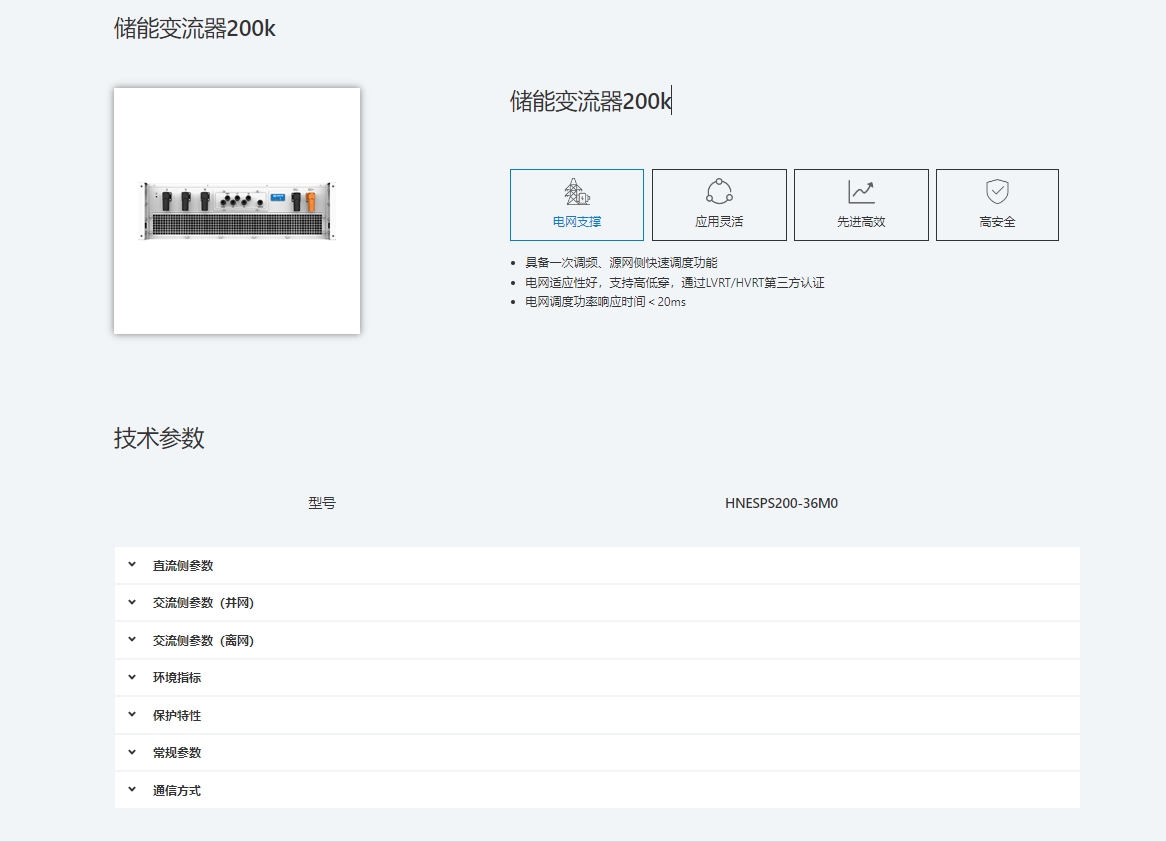Click the product title beside the image
Screen dimensions: 1166x842
(590, 101)
